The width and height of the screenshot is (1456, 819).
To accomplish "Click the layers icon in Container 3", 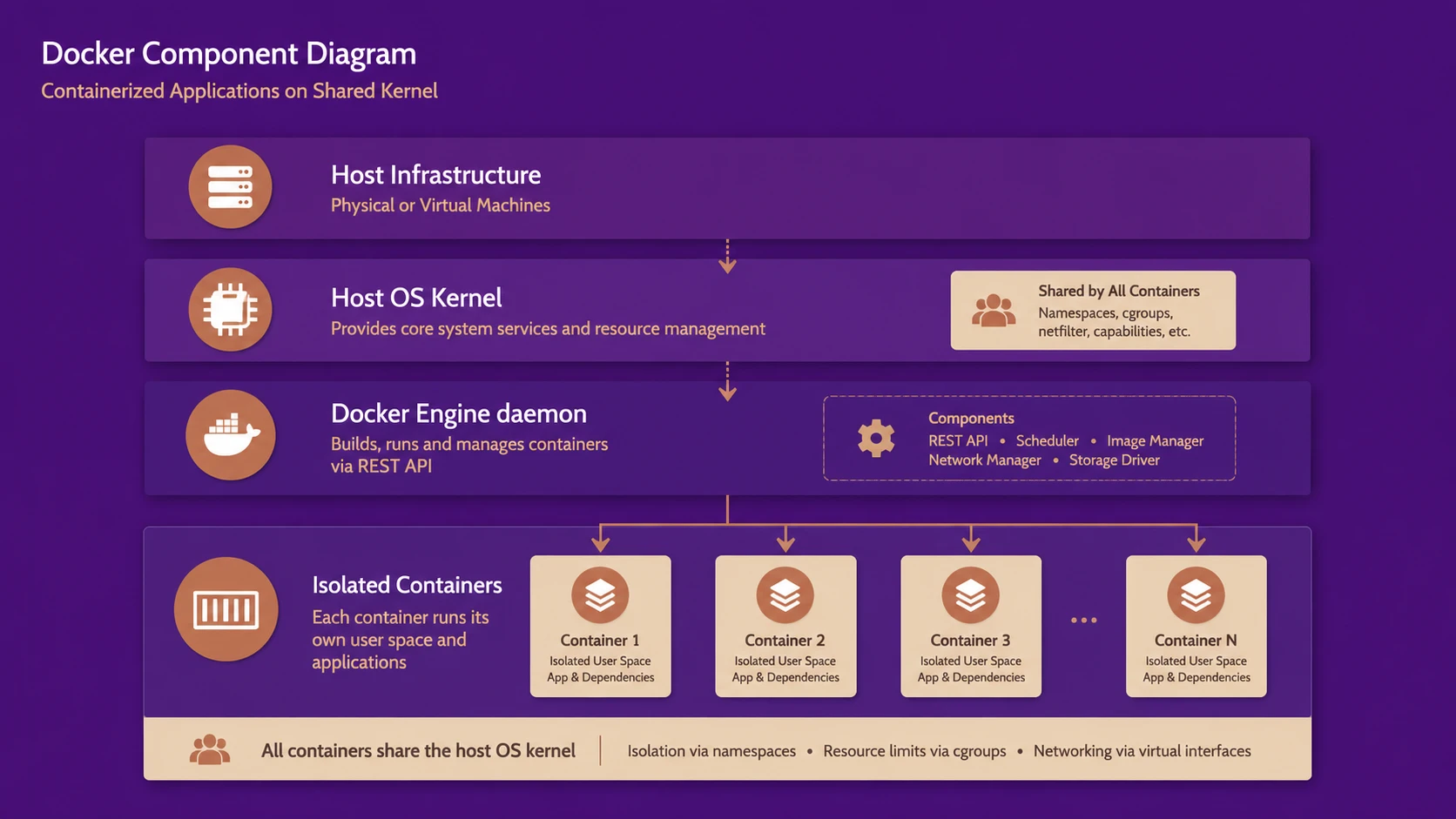I will click(x=971, y=595).
